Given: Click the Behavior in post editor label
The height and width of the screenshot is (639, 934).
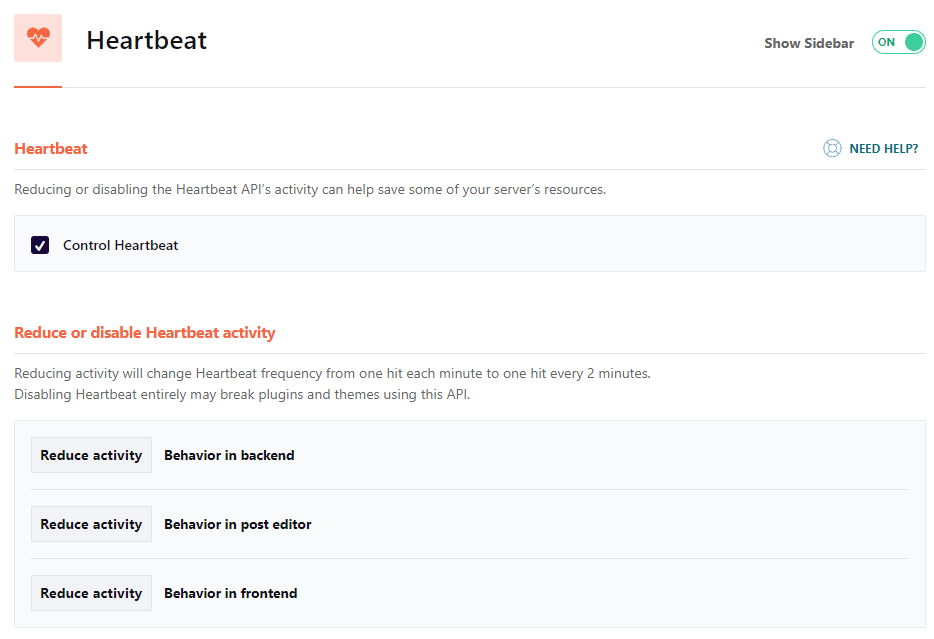Looking at the screenshot, I should pos(237,523).
